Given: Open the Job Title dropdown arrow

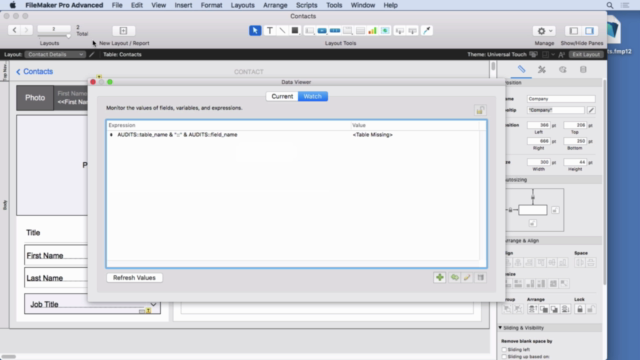Looking at the screenshot, I should 153,304.
